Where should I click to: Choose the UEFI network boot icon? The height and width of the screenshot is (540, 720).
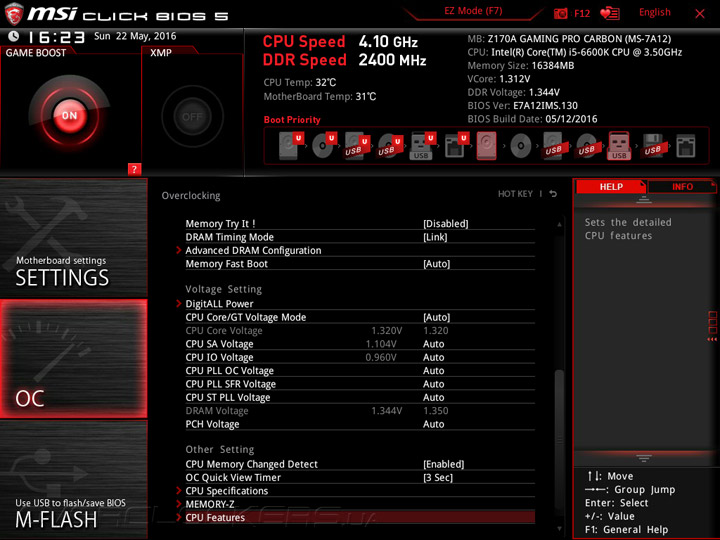[x=456, y=146]
